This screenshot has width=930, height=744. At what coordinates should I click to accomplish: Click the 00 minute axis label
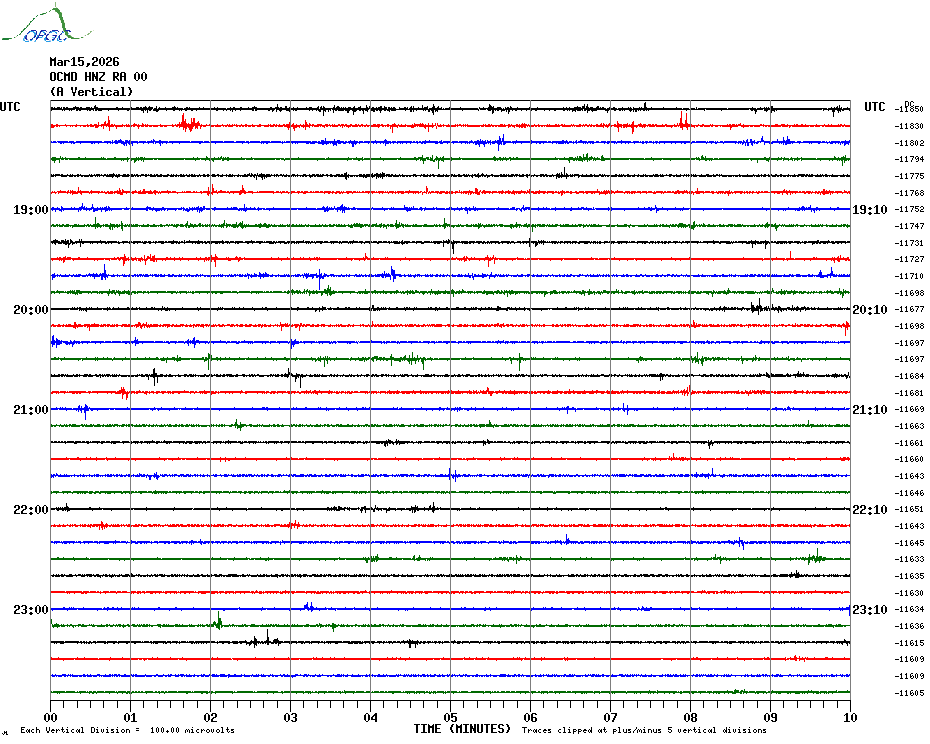tap(51, 717)
